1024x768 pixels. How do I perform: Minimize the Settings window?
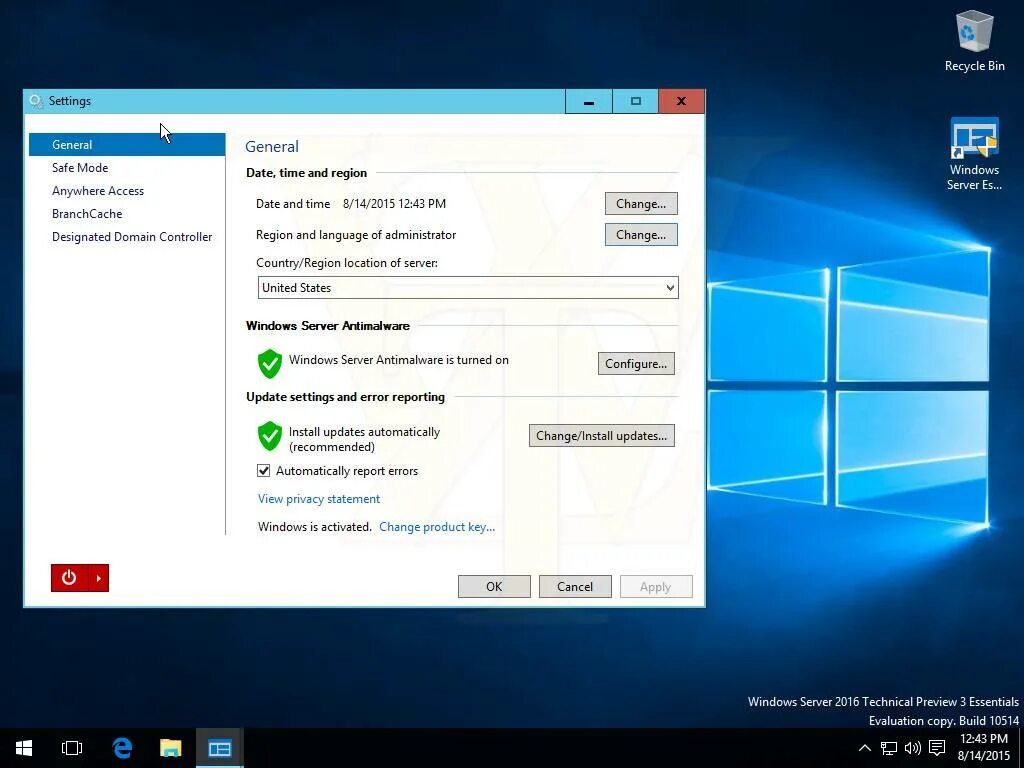pos(588,101)
